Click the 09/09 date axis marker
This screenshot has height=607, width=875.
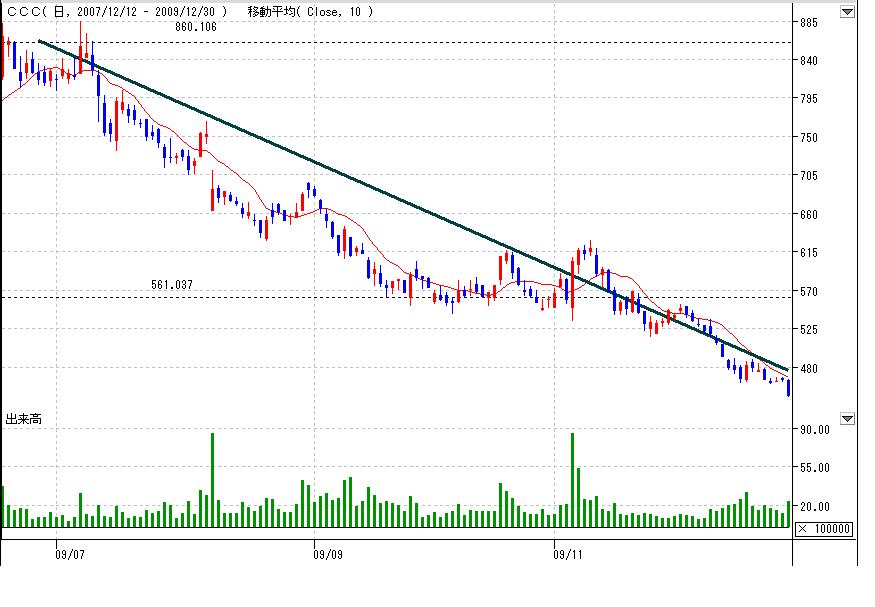tap(327, 552)
